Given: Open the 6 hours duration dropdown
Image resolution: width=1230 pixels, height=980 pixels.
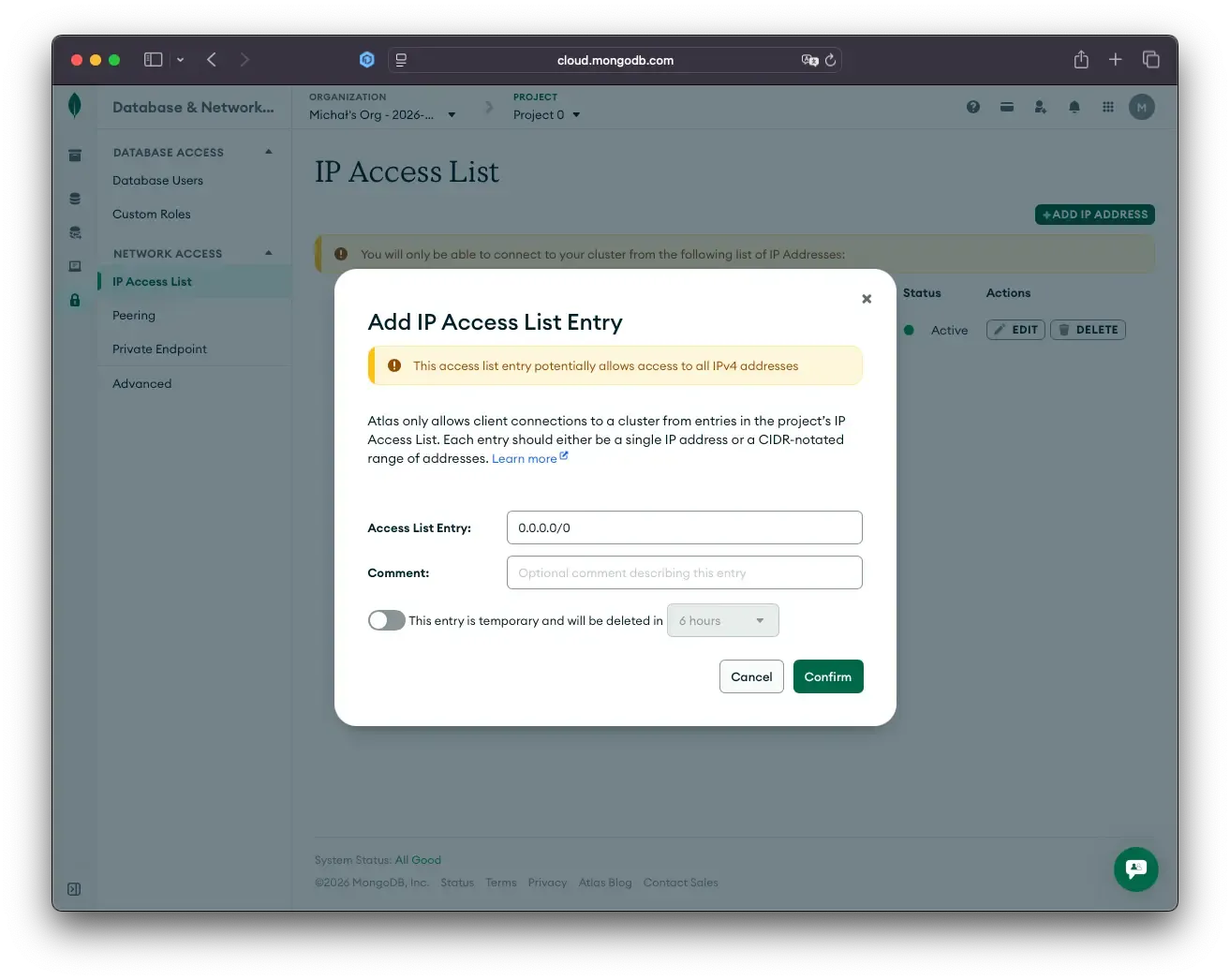Looking at the screenshot, I should (x=722, y=620).
